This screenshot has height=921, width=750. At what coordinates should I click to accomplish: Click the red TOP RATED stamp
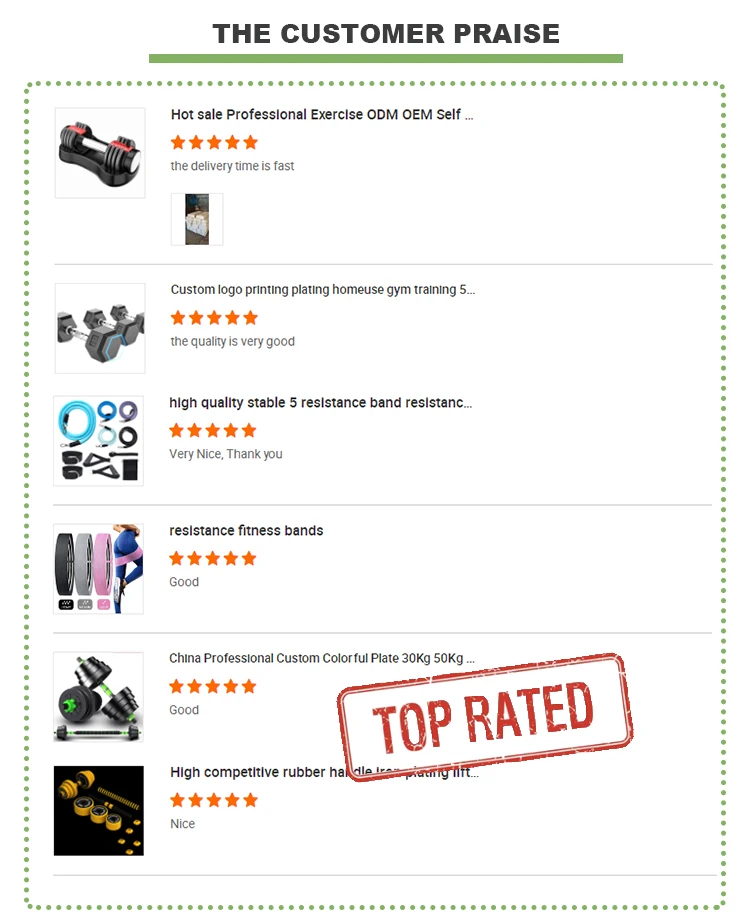(485, 717)
